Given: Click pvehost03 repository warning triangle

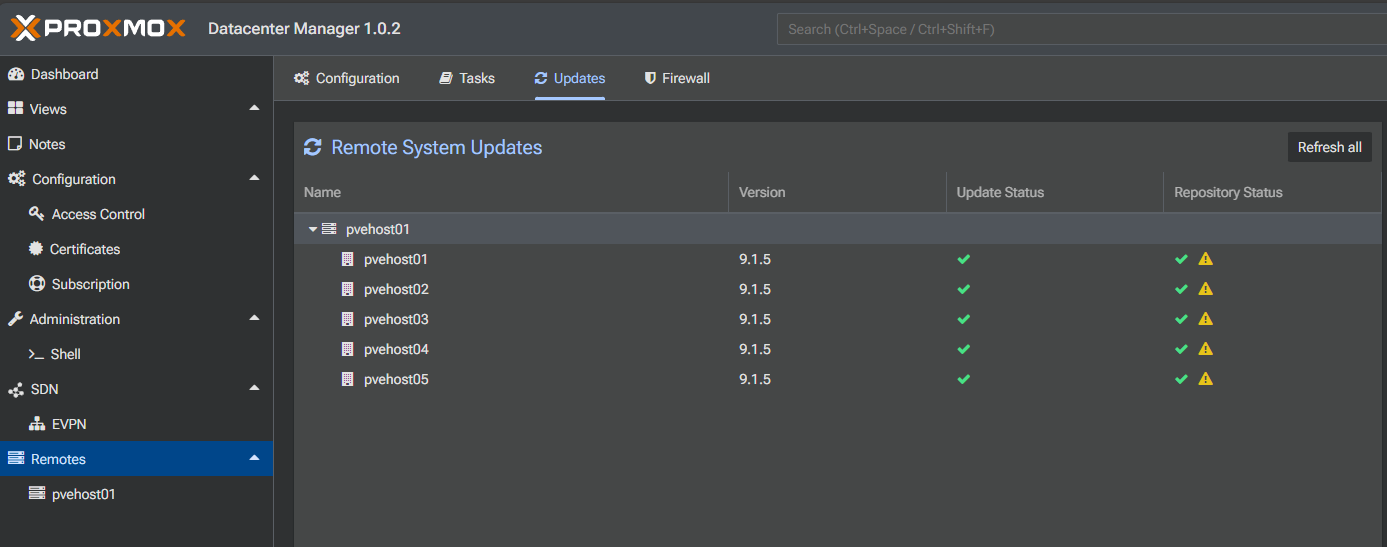Looking at the screenshot, I should 1206,319.
